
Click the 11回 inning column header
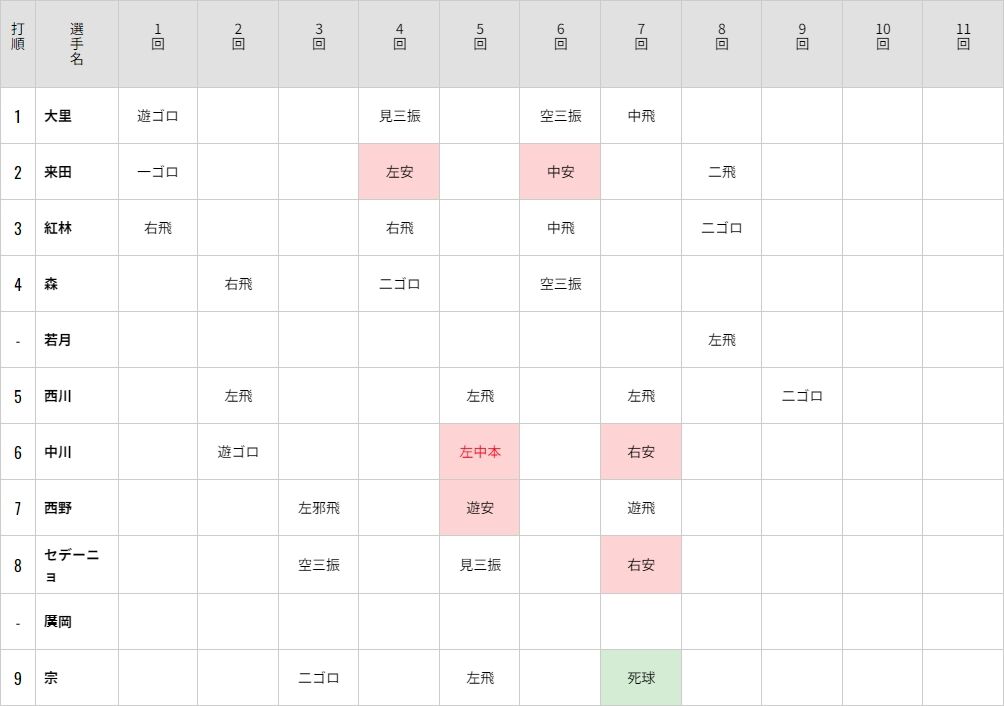(x=963, y=37)
